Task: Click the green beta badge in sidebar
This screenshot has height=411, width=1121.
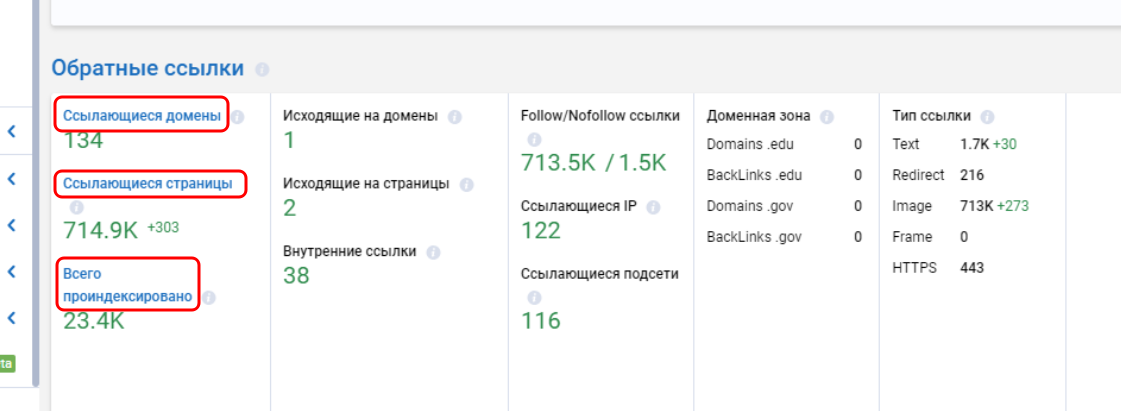Action: coord(6,364)
